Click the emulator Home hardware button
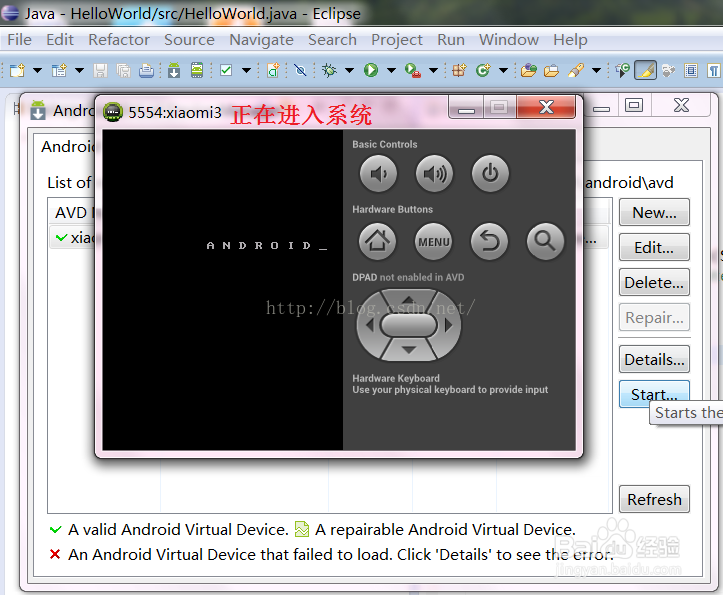 coord(378,241)
